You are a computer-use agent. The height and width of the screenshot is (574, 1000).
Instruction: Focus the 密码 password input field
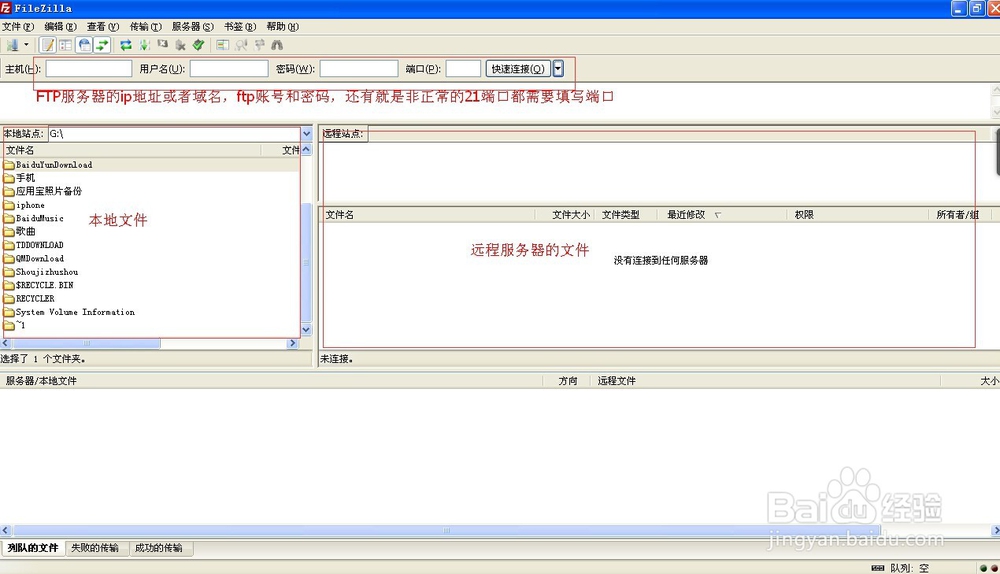tap(359, 69)
